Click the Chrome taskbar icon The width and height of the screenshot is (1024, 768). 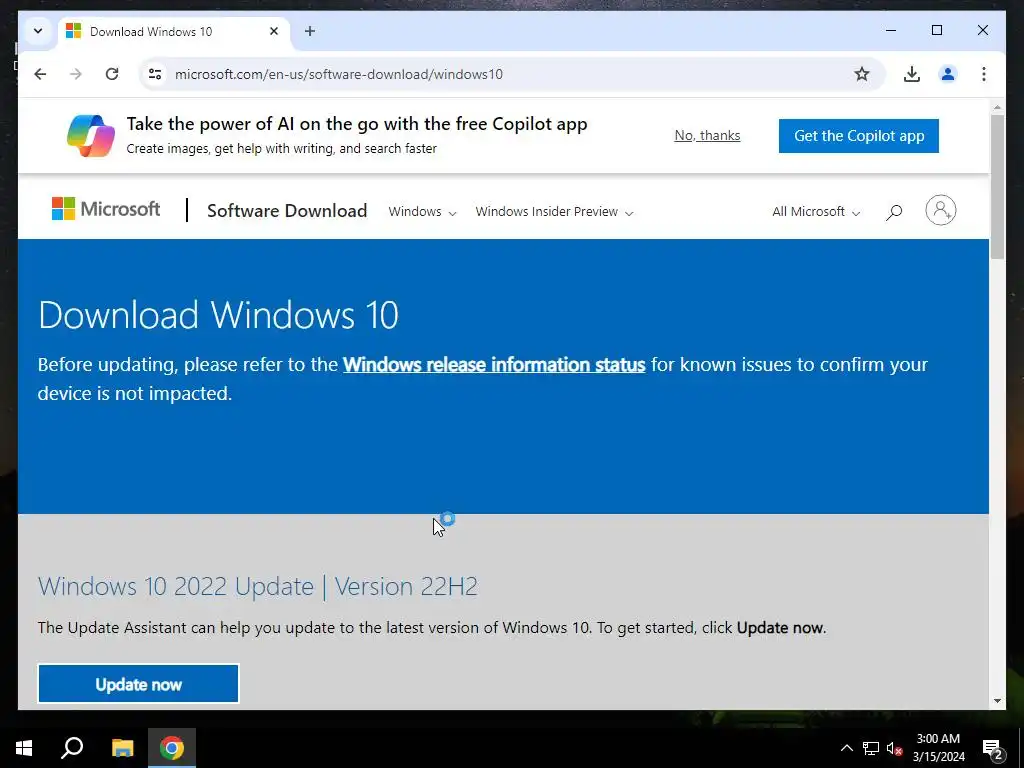tap(172, 748)
